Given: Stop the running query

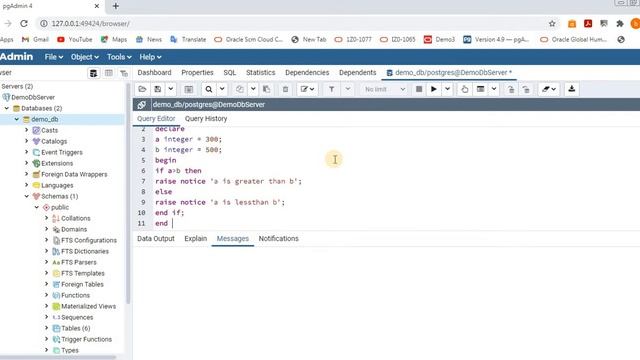Looking at the screenshot, I should click(x=419, y=89).
